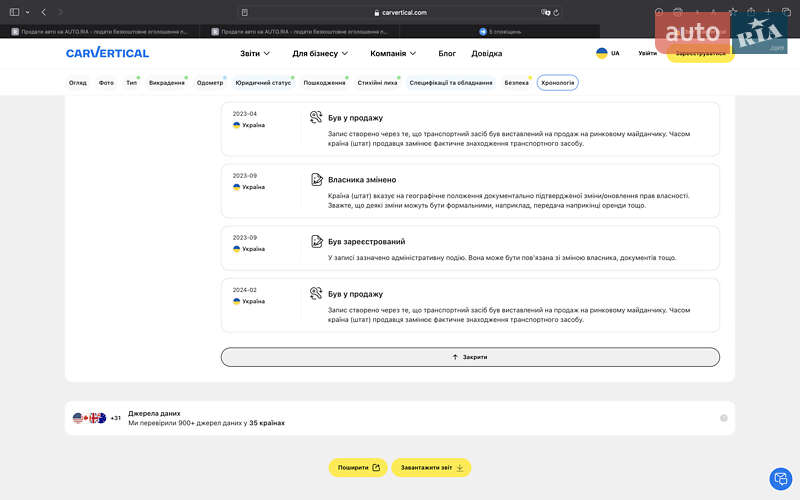Screen dimensions: 800x500
Task: Select the 'Юридичний статус' tab
Action: point(262,83)
